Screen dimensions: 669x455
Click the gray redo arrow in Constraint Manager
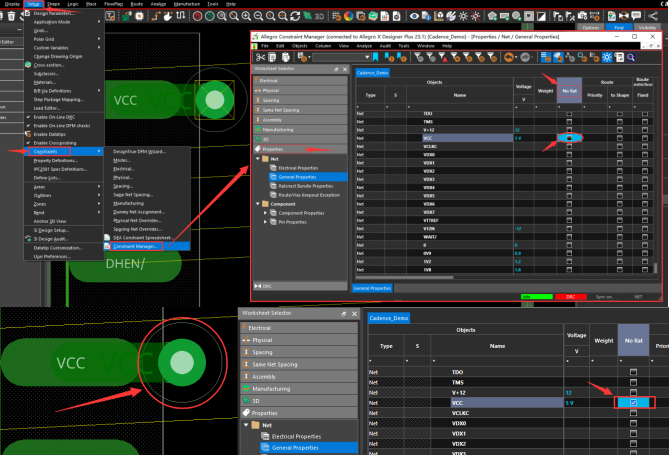pos(525,57)
